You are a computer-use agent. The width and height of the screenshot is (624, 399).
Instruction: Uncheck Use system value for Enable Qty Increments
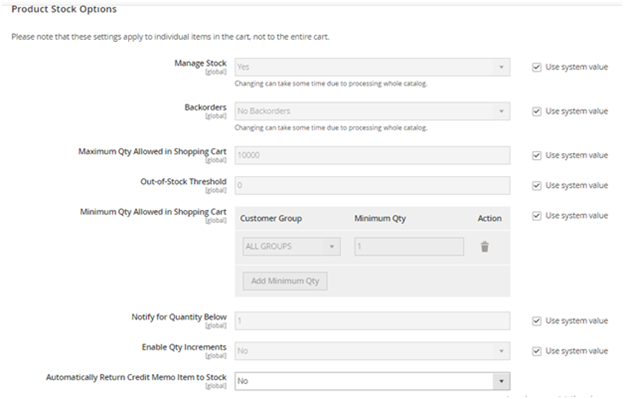click(x=536, y=351)
